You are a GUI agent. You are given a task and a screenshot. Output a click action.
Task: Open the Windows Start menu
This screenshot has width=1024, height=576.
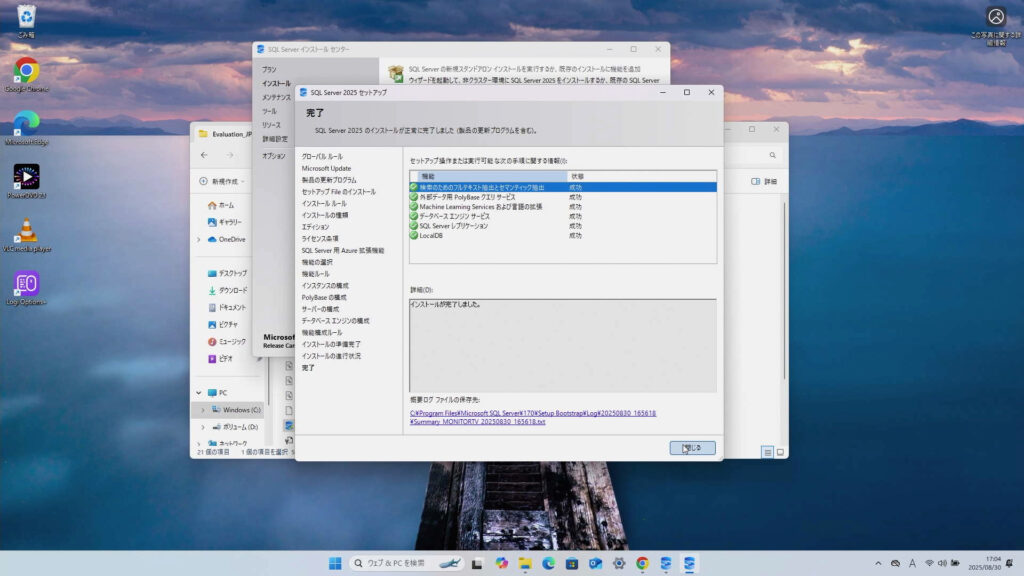[x=335, y=564]
